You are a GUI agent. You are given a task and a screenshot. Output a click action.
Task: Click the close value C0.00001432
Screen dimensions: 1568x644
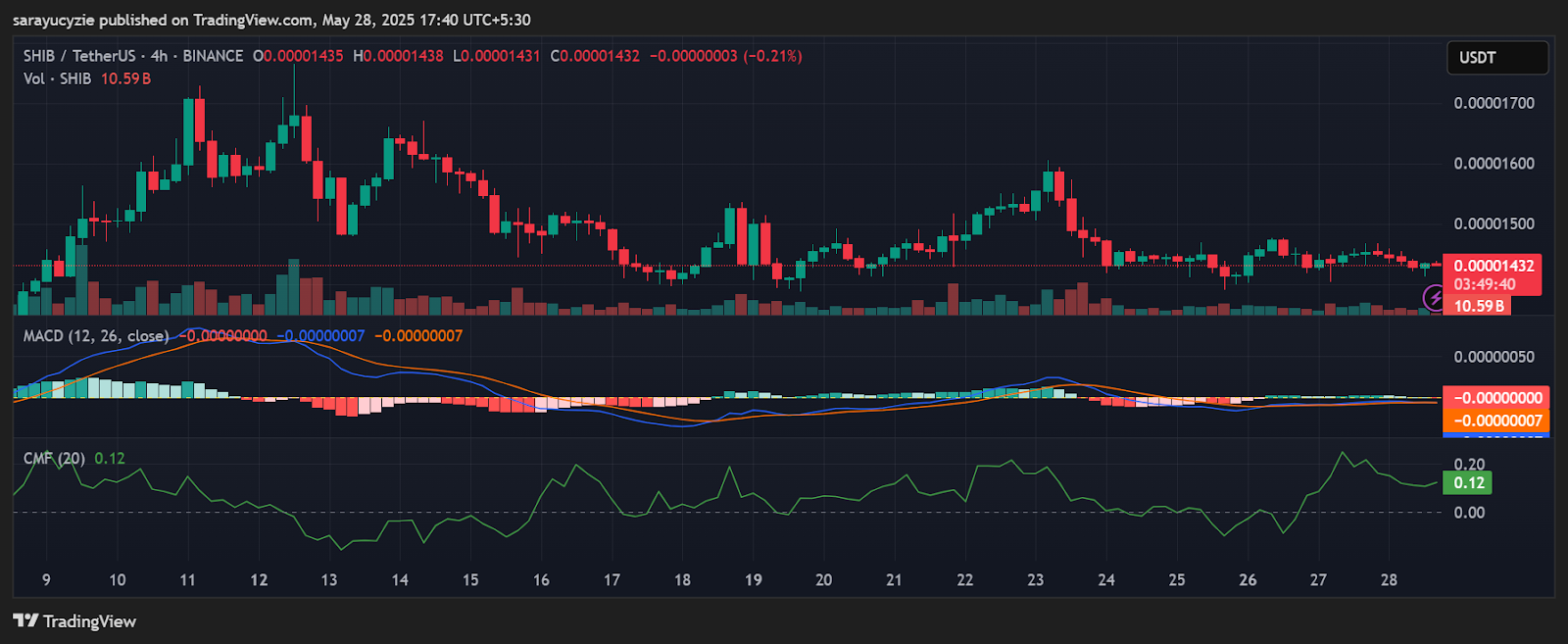point(595,56)
